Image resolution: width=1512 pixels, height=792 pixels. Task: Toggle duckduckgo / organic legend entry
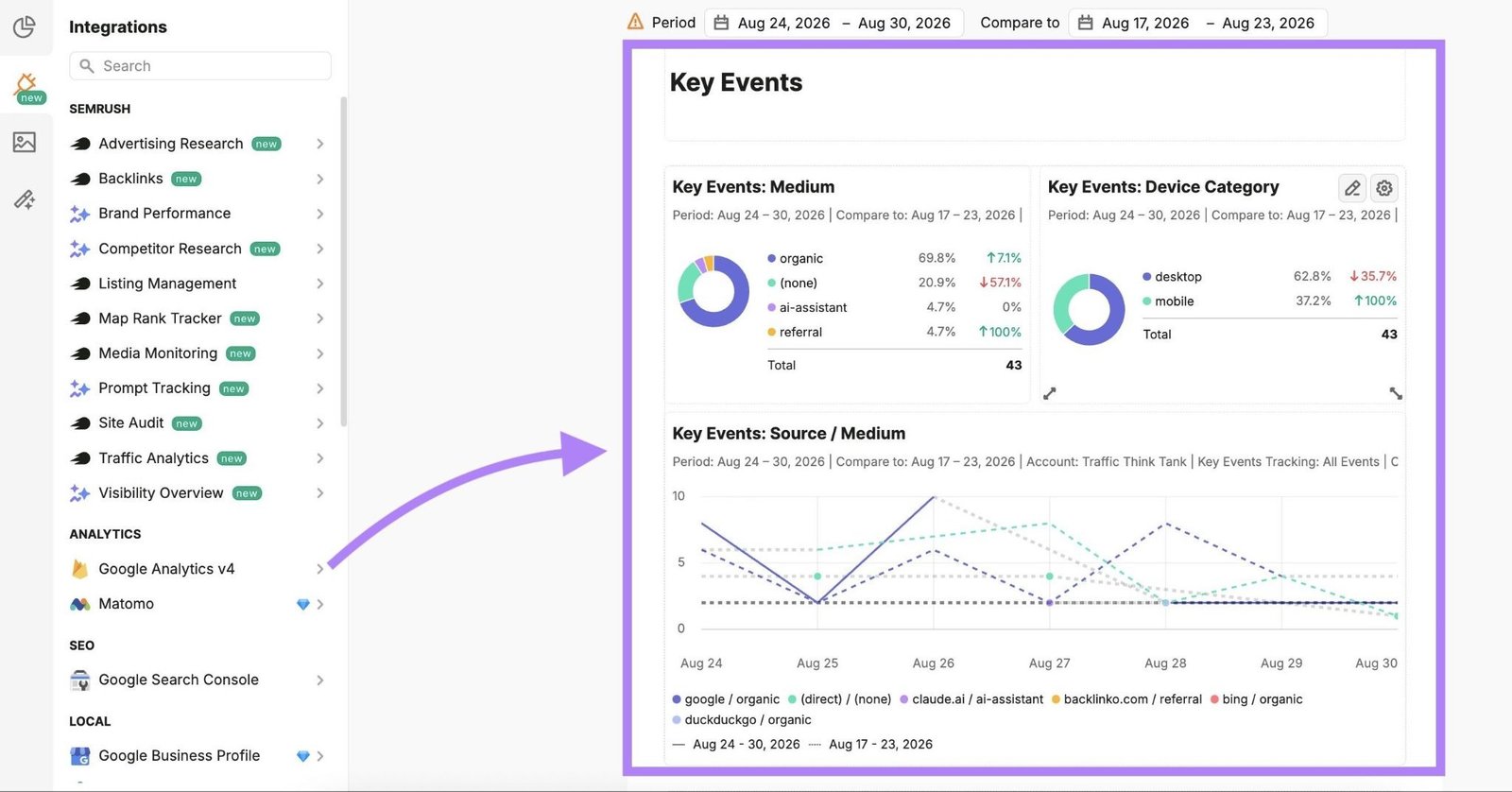[x=742, y=720]
